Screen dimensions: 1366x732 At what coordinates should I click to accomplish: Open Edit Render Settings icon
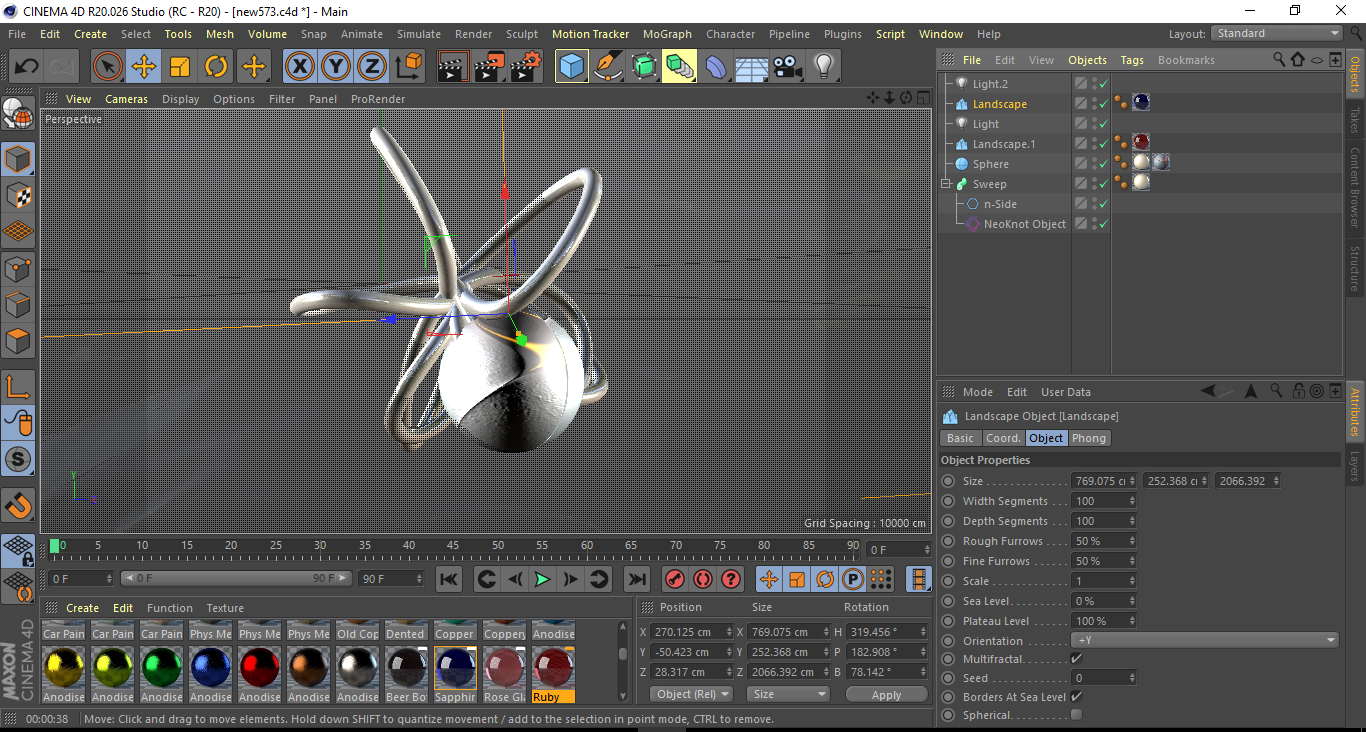click(525, 67)
